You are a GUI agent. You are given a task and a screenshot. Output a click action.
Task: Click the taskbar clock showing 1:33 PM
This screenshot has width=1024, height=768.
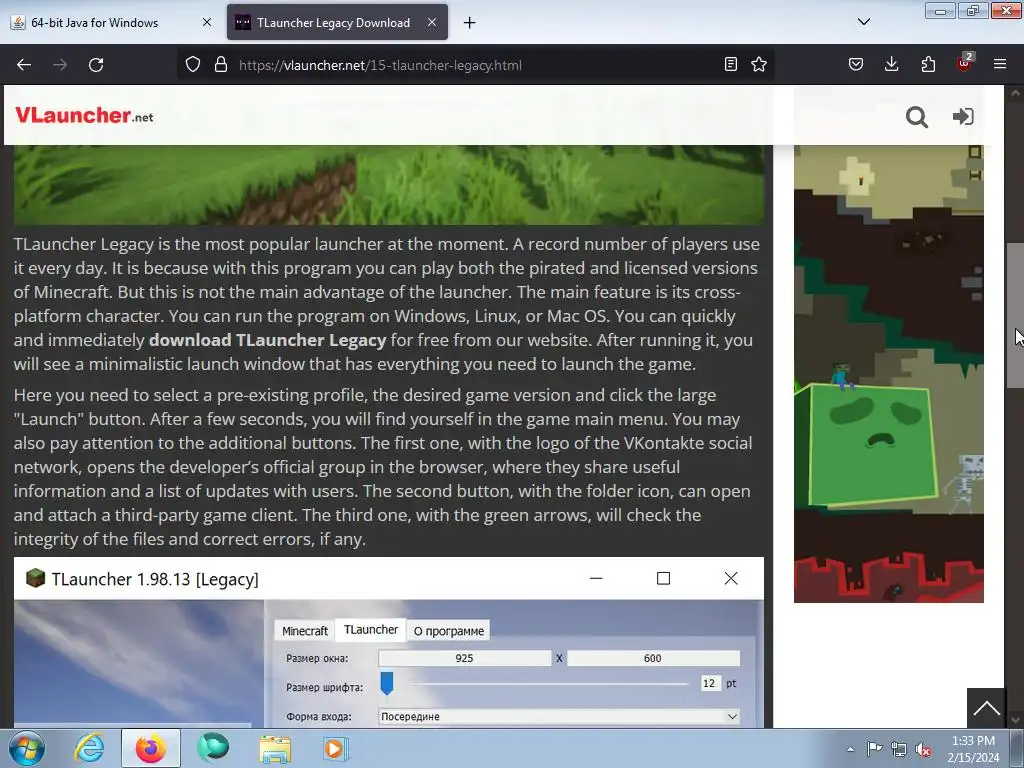(973, 749)
